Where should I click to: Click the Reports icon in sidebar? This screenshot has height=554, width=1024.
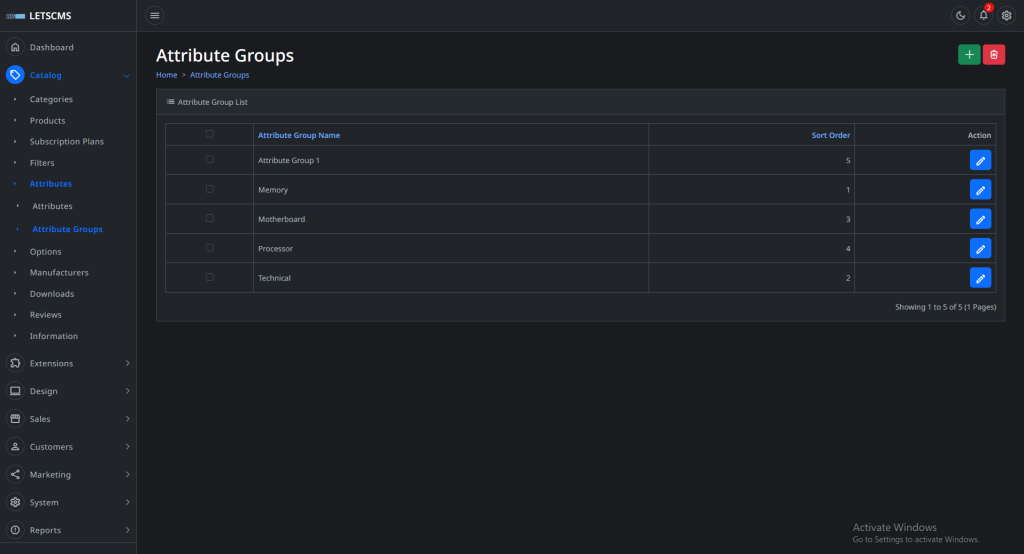(x=15, y=530)
